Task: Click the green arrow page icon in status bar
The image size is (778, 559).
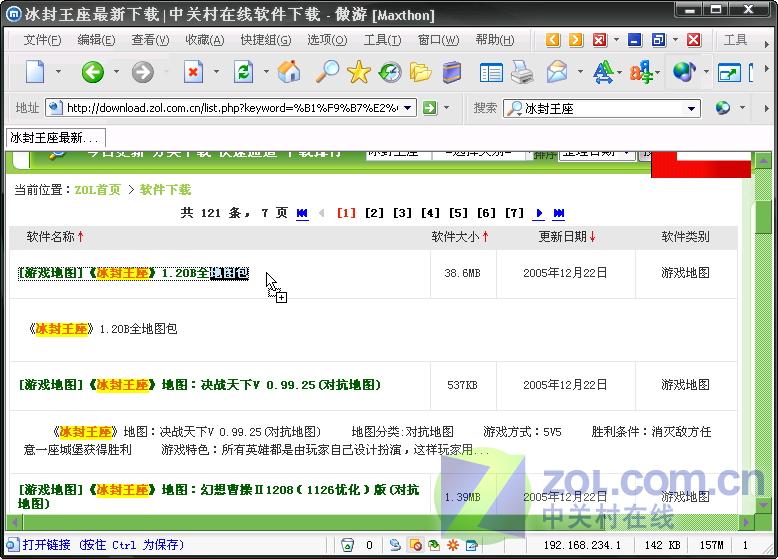Action: [x=434, y=545]
